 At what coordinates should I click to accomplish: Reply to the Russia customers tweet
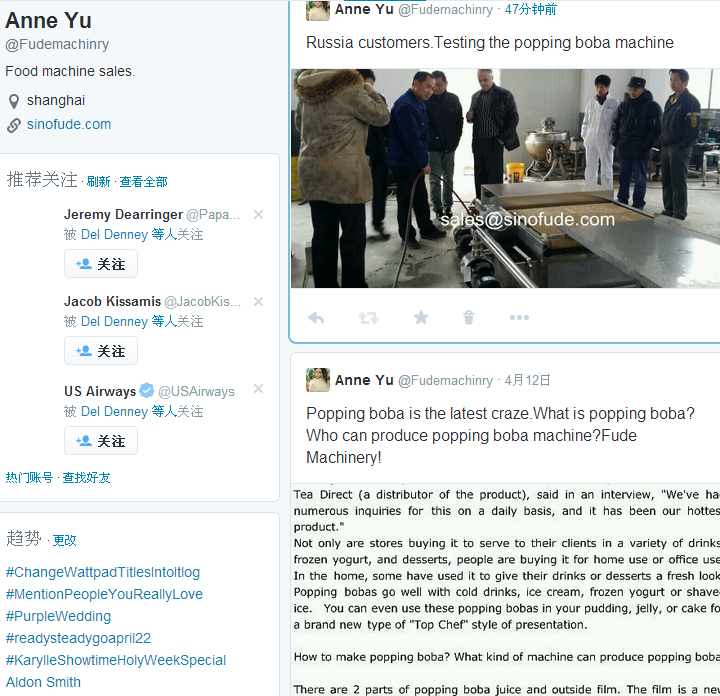pyautogui.click(x=316, y=318)
